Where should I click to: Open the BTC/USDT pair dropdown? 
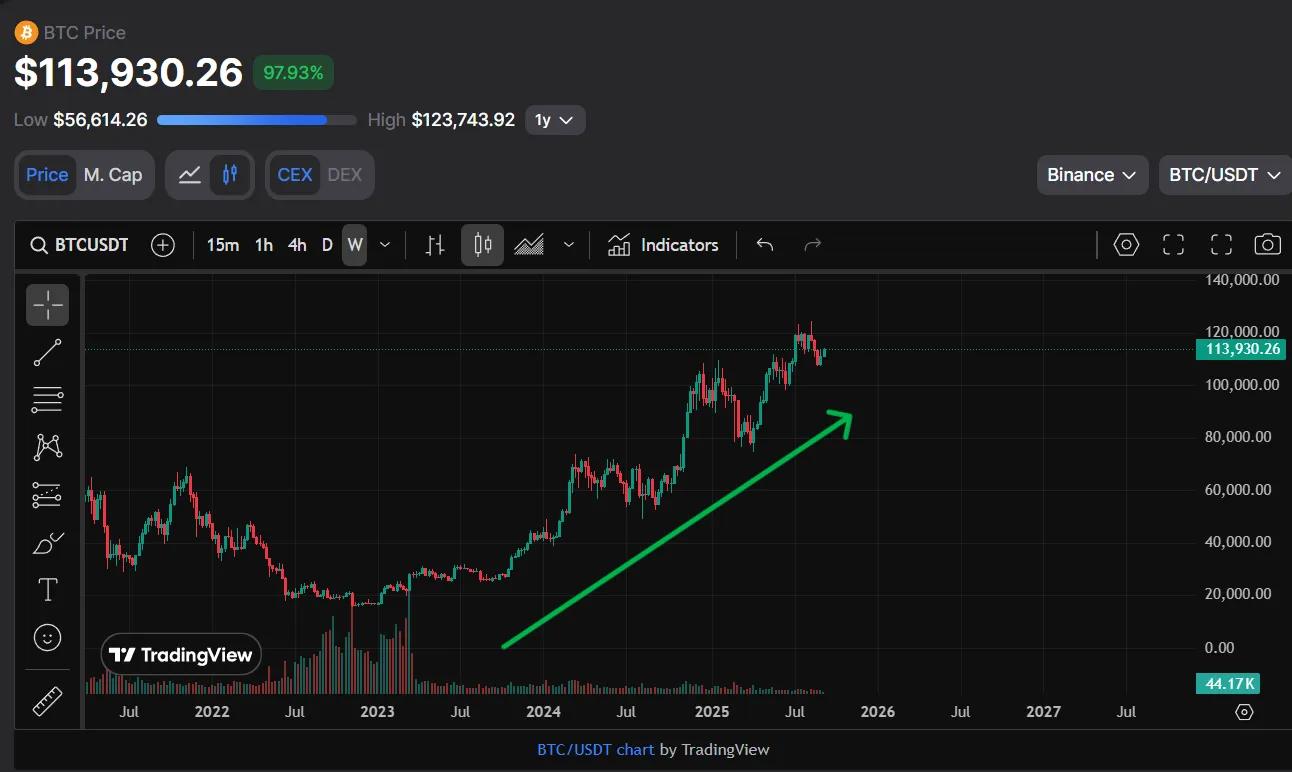pyautogui.click(x=1224, y=175)
